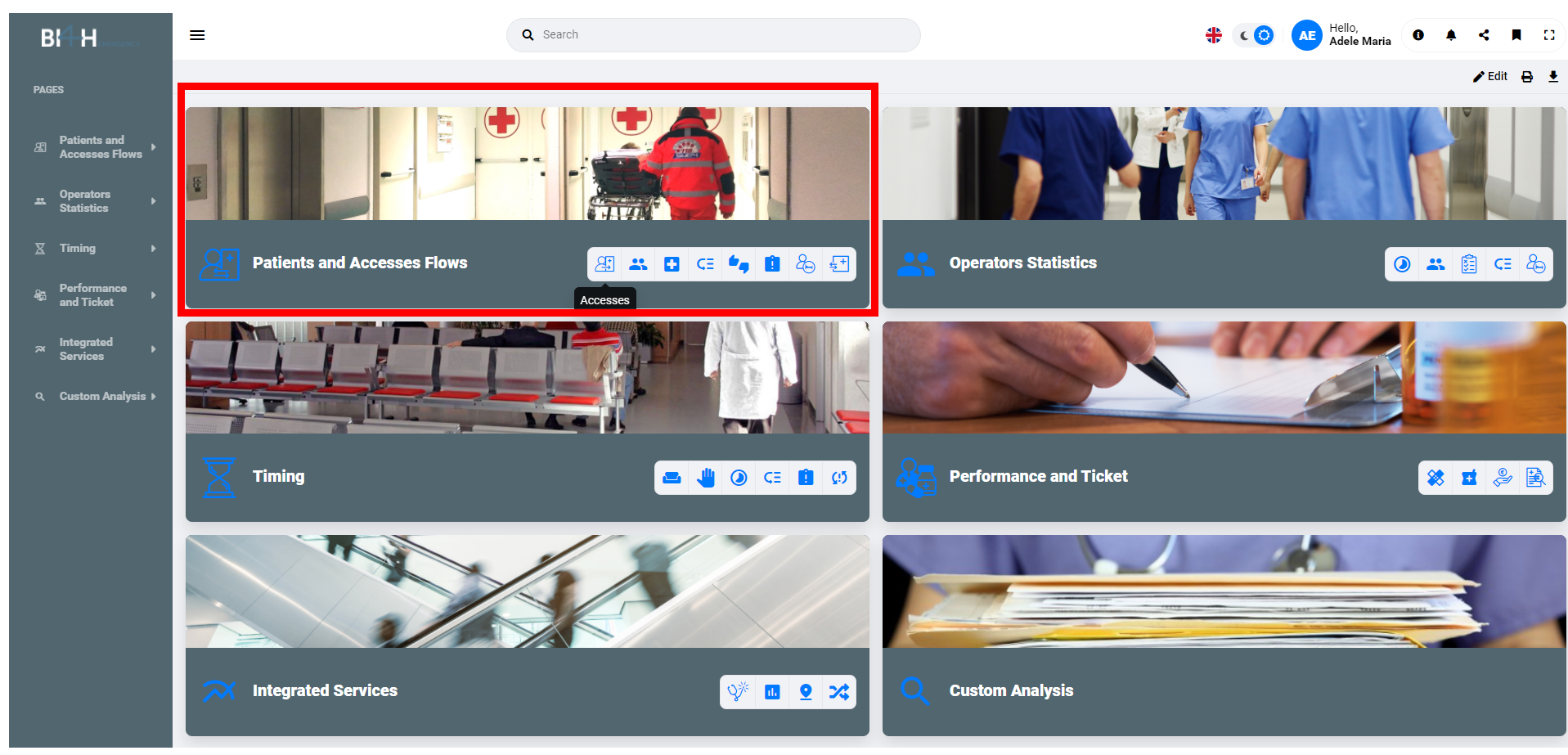Click shuffle arrows icon in Integrated Services card
The height and width of the screenshot is (755, 1568).
(839, 692)
